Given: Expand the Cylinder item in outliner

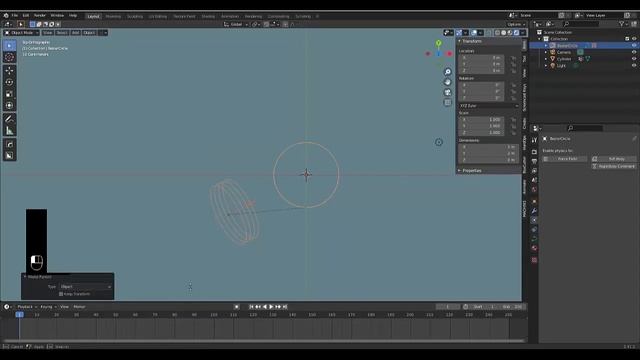Looking at the screenshot, I should [546, 59].
